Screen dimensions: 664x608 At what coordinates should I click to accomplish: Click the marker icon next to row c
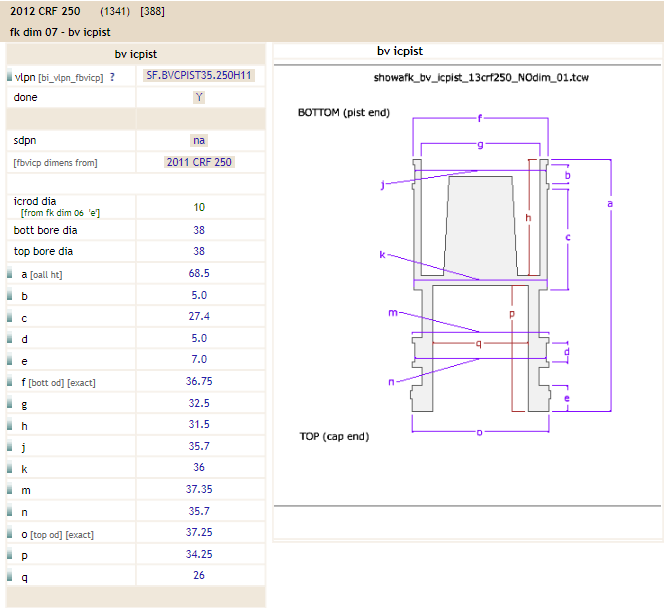(10, 317)
